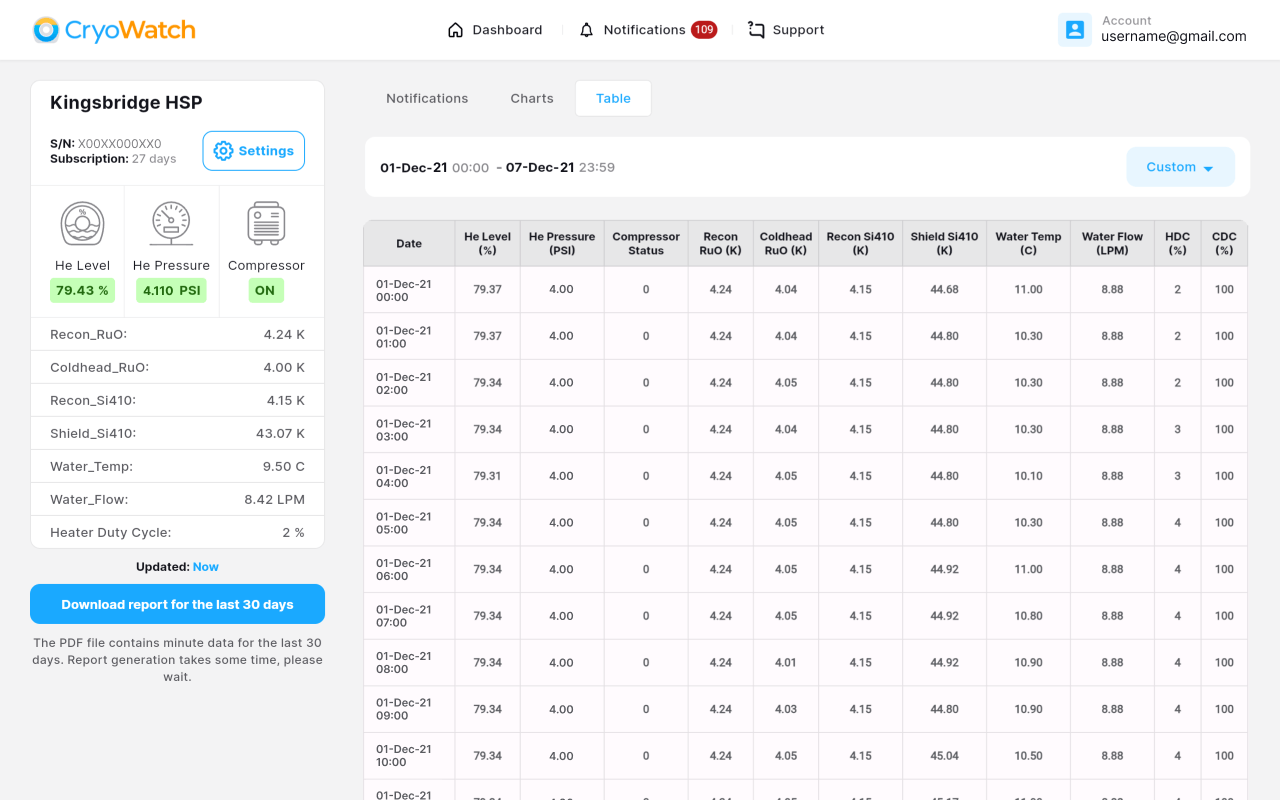Click the Date column header
Screen dimensions: 1280x800
pyautogui.click(x=409, y=243)
